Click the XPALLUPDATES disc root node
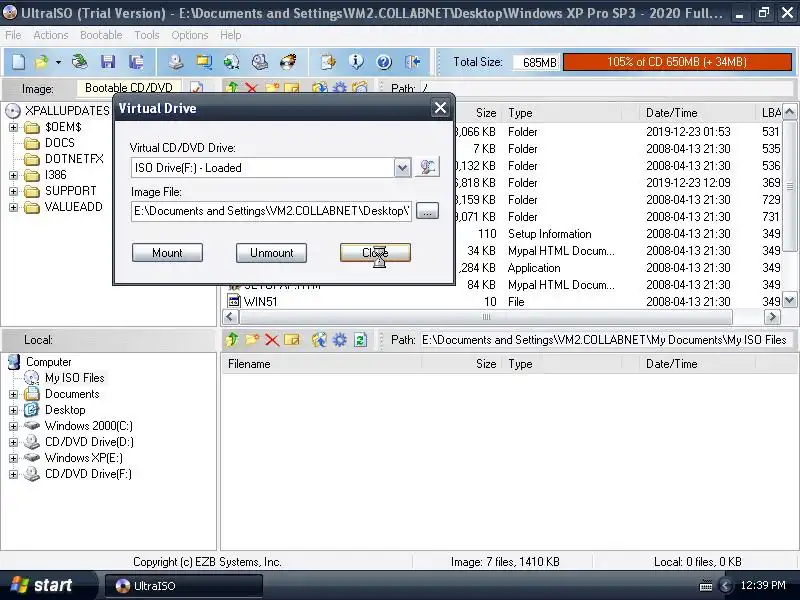Screen dimensions: 800x600 coord(60,111)
